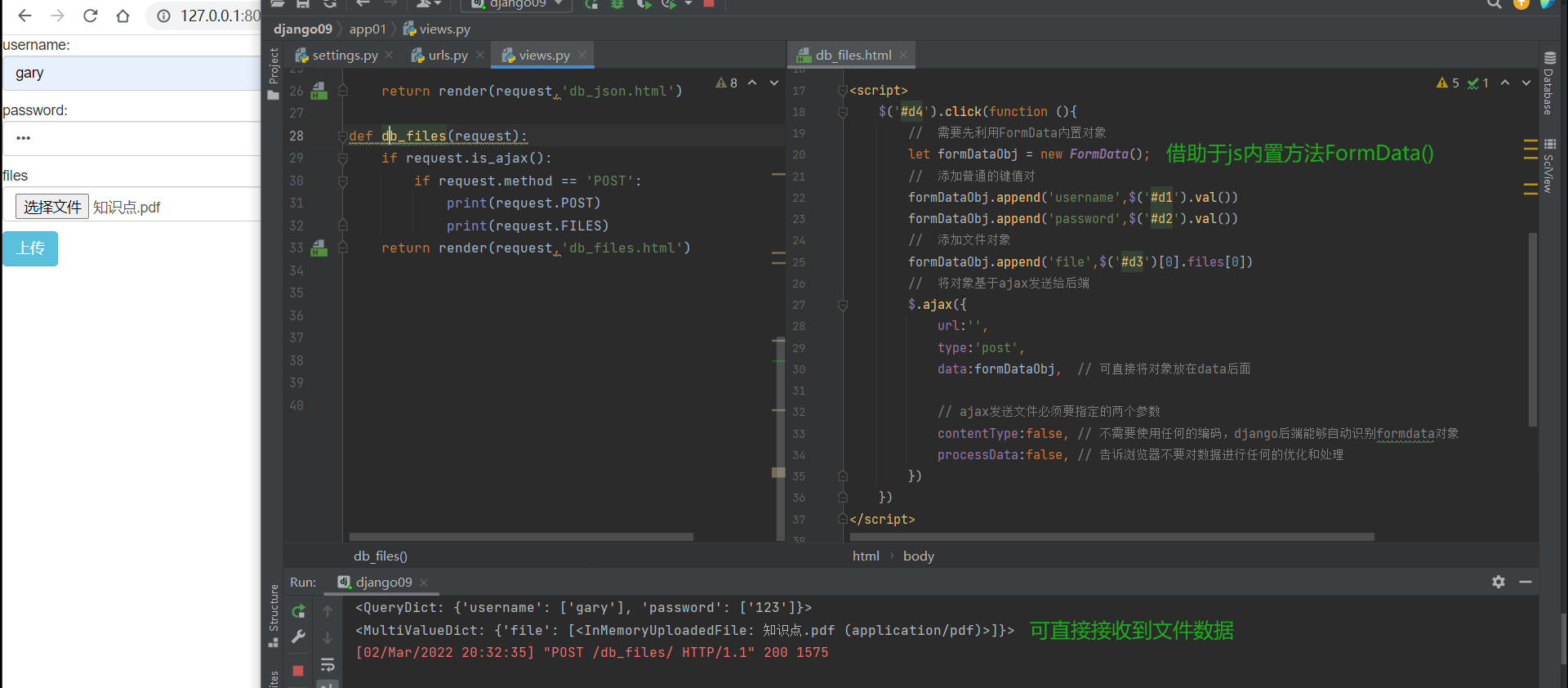Click the browser home icon
This screenshot has width=1568, height=688.
click(x=122, y=16)
